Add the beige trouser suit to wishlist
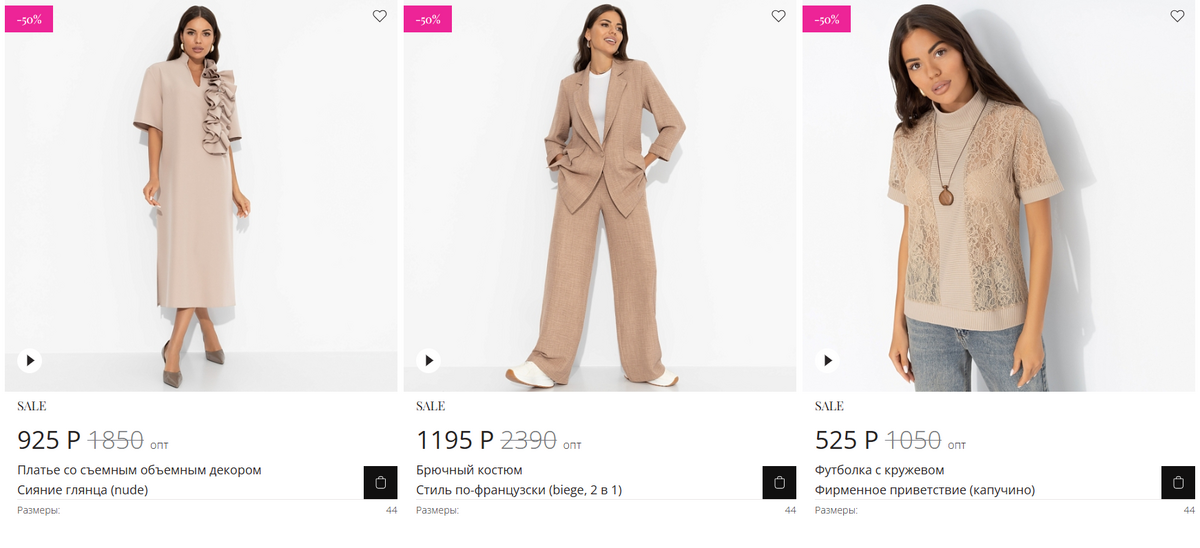The width and height of the screenshot is (1200, 548). 778,16
